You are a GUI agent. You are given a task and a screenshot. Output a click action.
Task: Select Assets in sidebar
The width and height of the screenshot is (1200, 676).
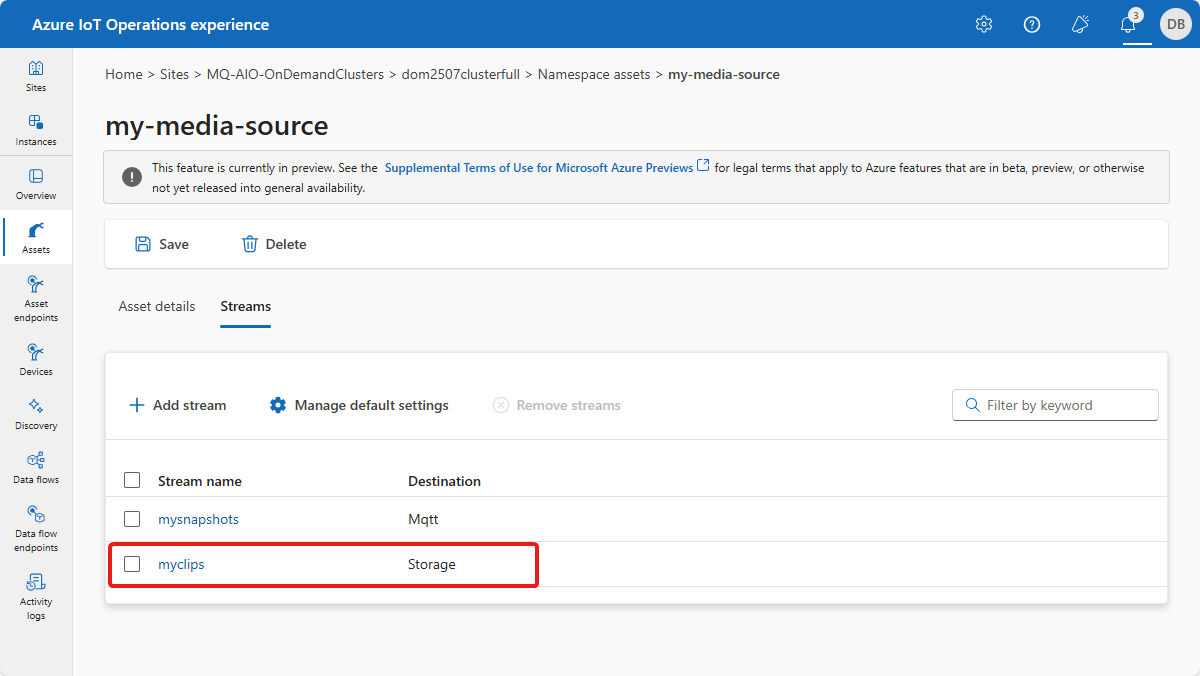[x=36, y=238]
